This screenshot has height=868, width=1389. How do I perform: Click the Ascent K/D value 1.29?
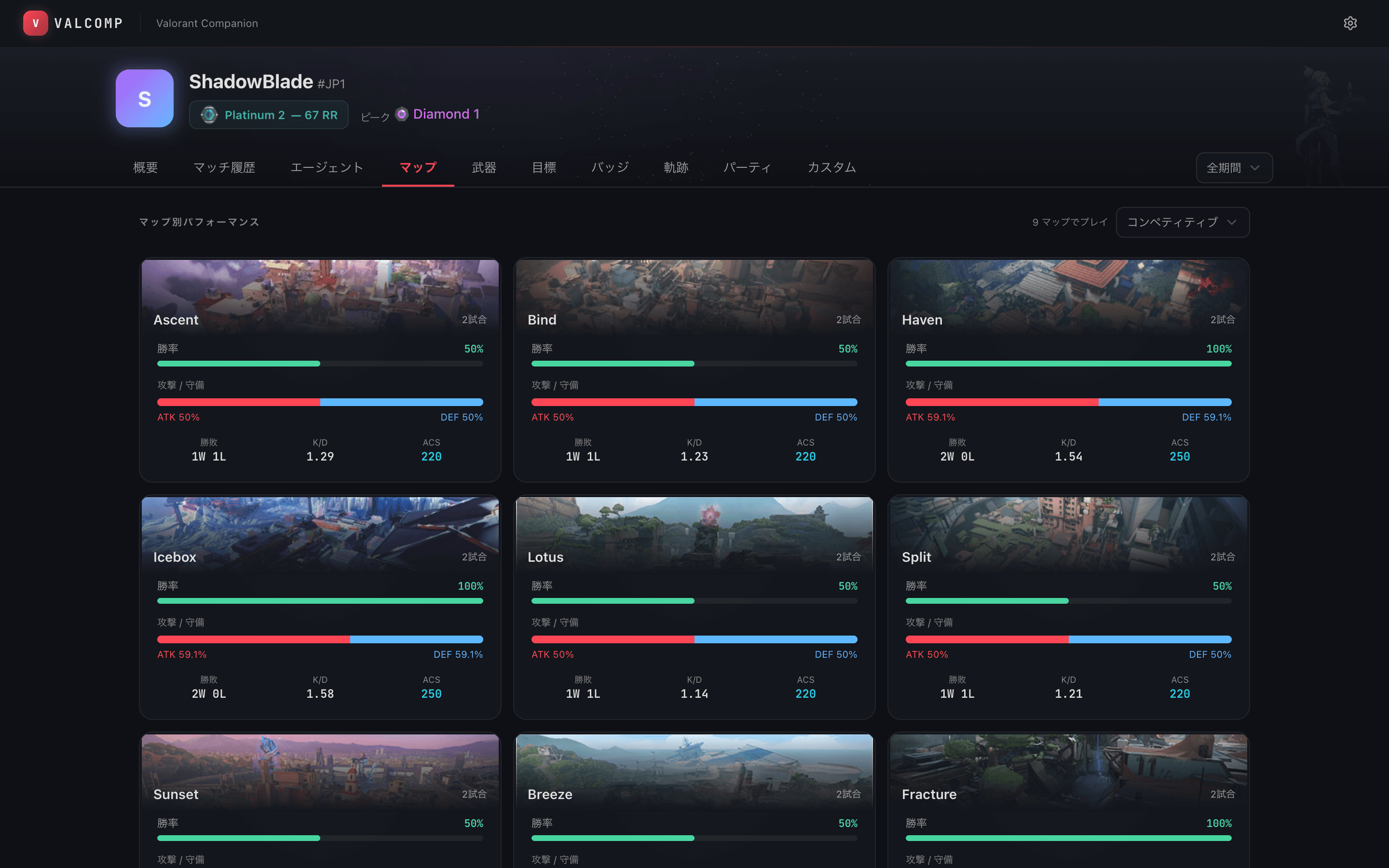click(x=320, y=456)
